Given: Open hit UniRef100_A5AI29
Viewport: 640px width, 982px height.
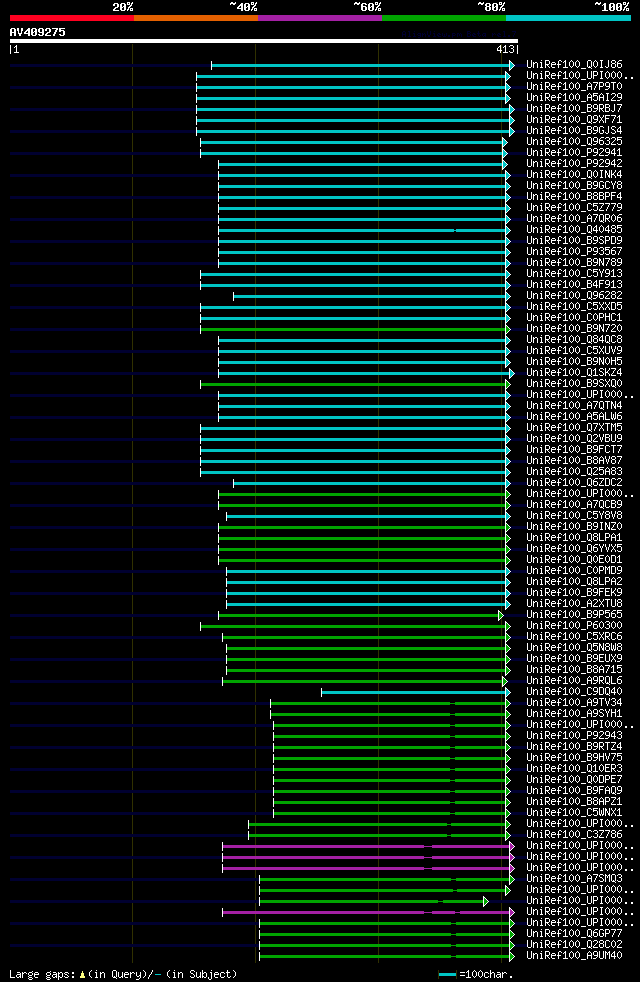Looking at the screenshot, I should [574, 98].
